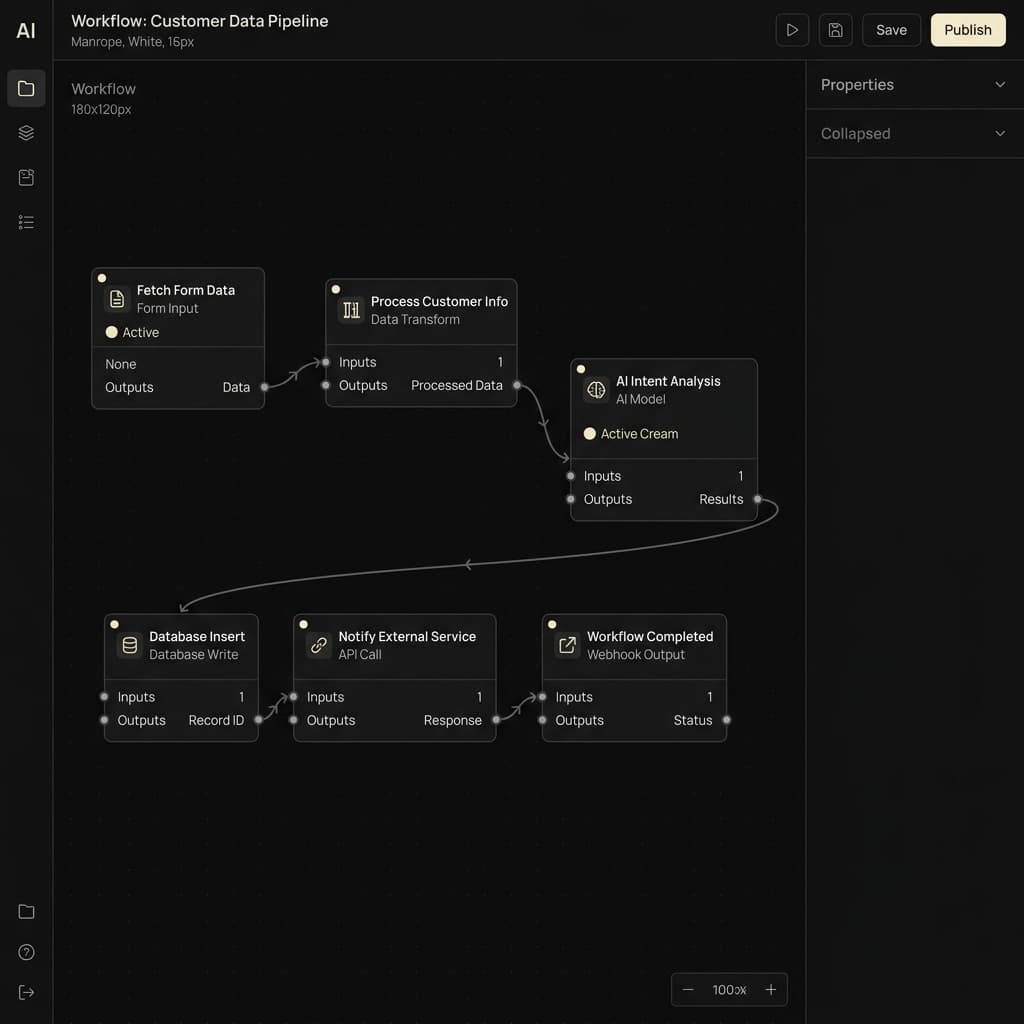Click the AI Intent Analysis brain icon
Viewport: 1024px width, 1024px height.
pyautogui.click(x=596, y=390)
